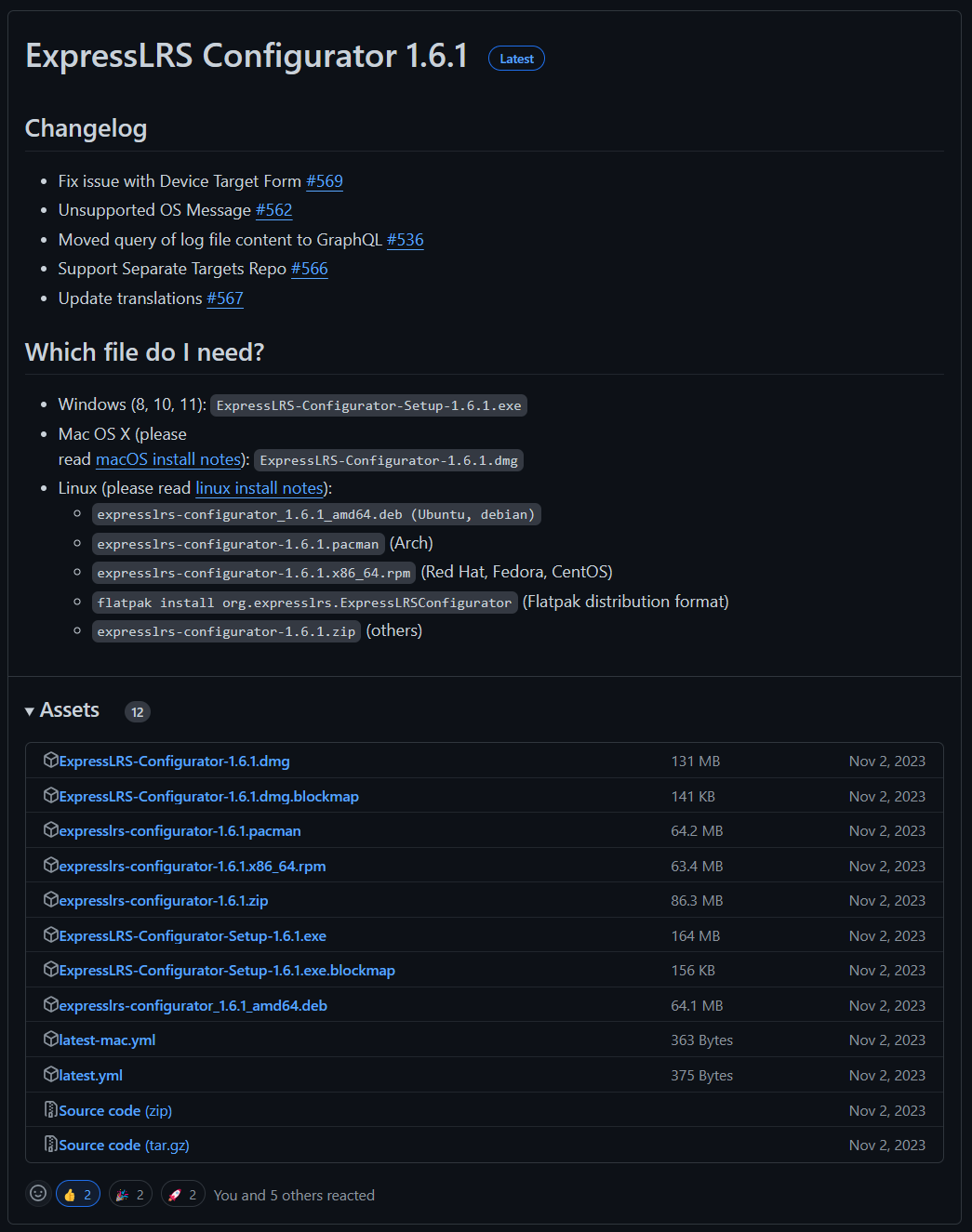The image size is (972, 1232).
Task: Click the Assets count badge 12
Action: point(138,711)
